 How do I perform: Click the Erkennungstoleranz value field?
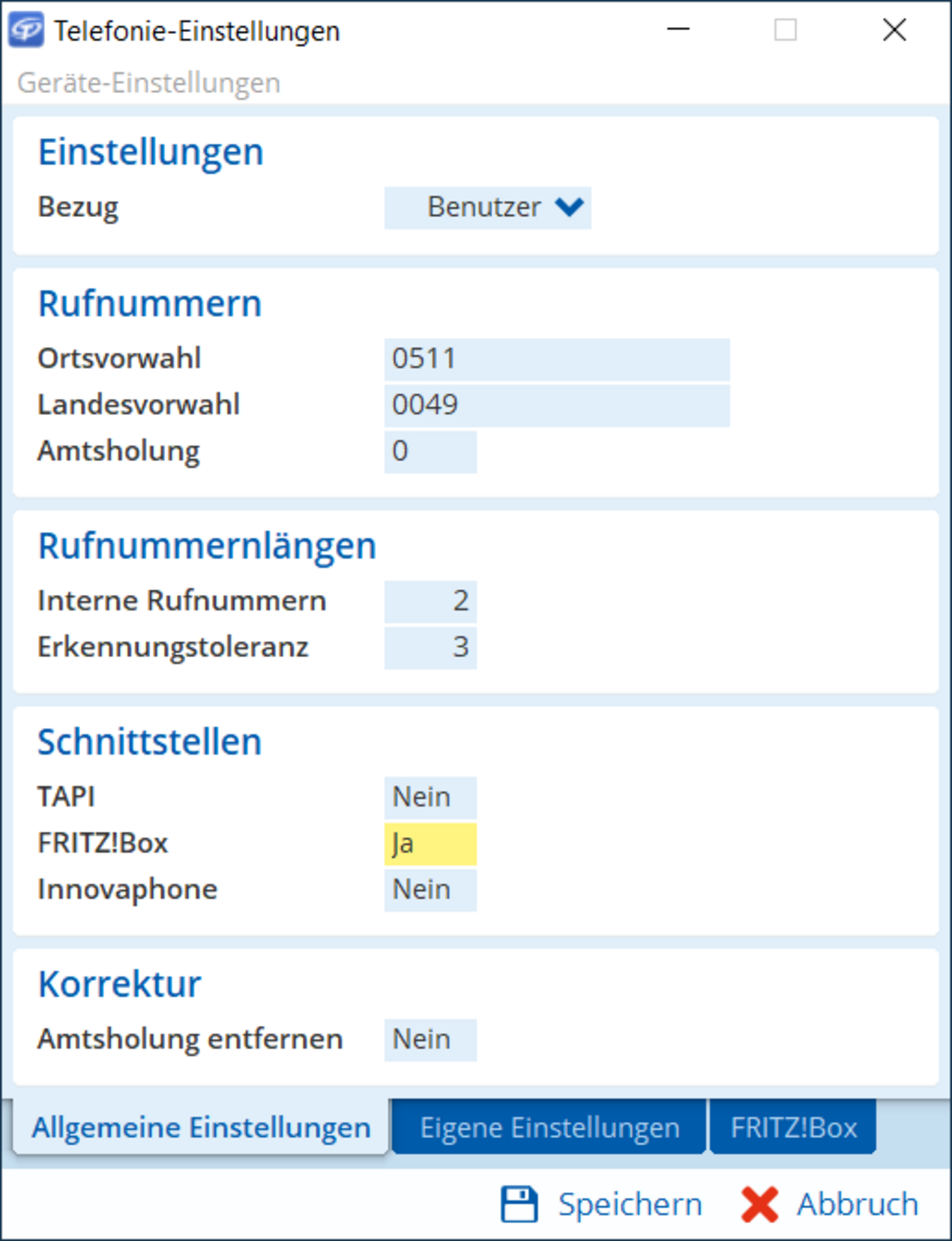tap(430, 647)
